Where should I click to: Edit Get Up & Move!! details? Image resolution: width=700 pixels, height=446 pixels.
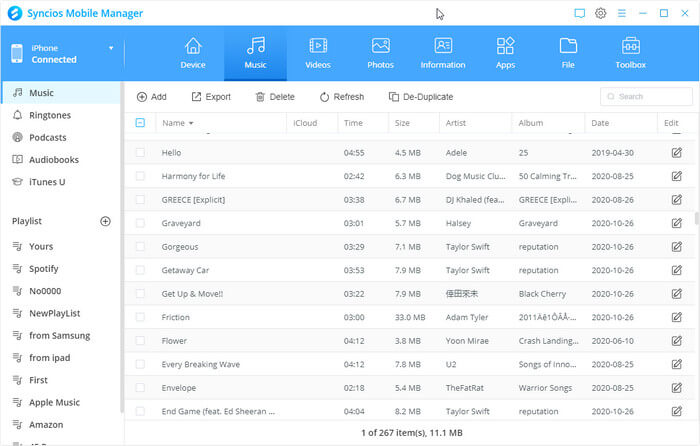677,294
